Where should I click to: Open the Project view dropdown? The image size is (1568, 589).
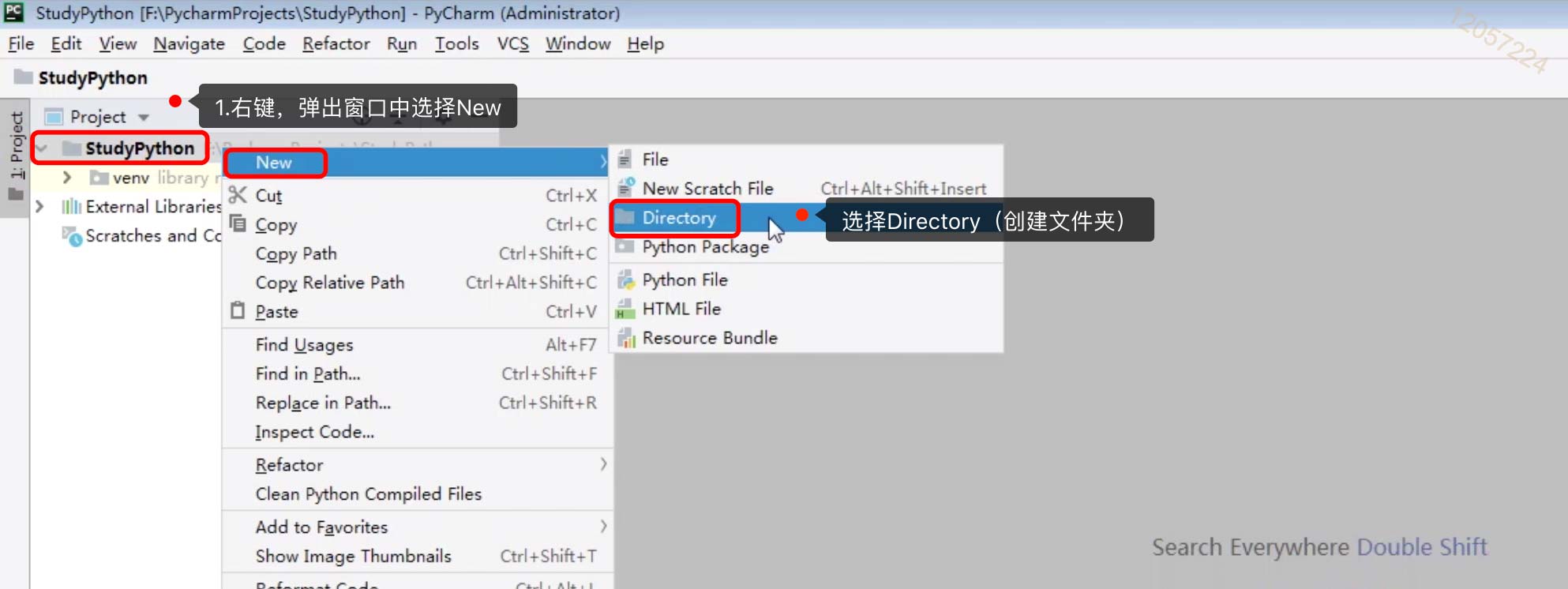click(144, 117)
